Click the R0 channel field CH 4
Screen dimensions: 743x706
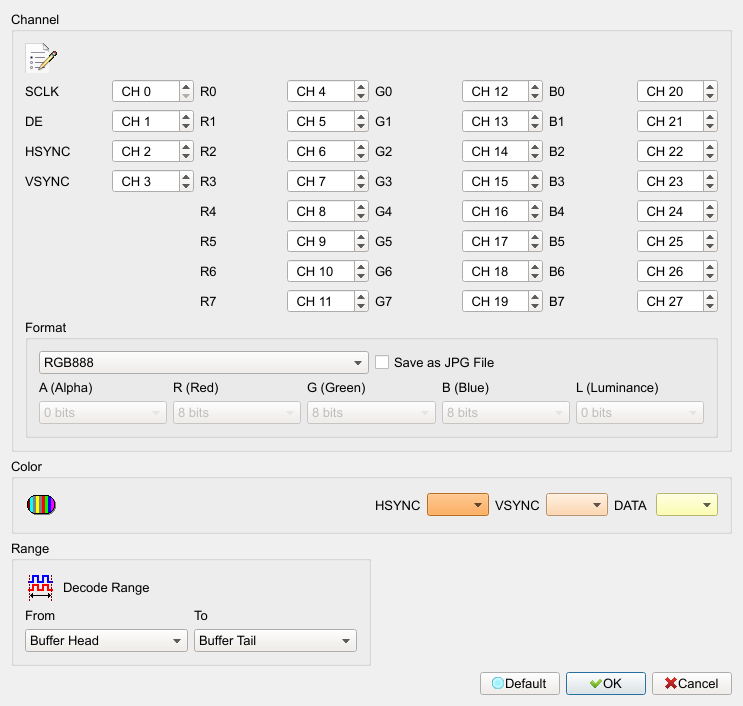[x=321, y=91]
